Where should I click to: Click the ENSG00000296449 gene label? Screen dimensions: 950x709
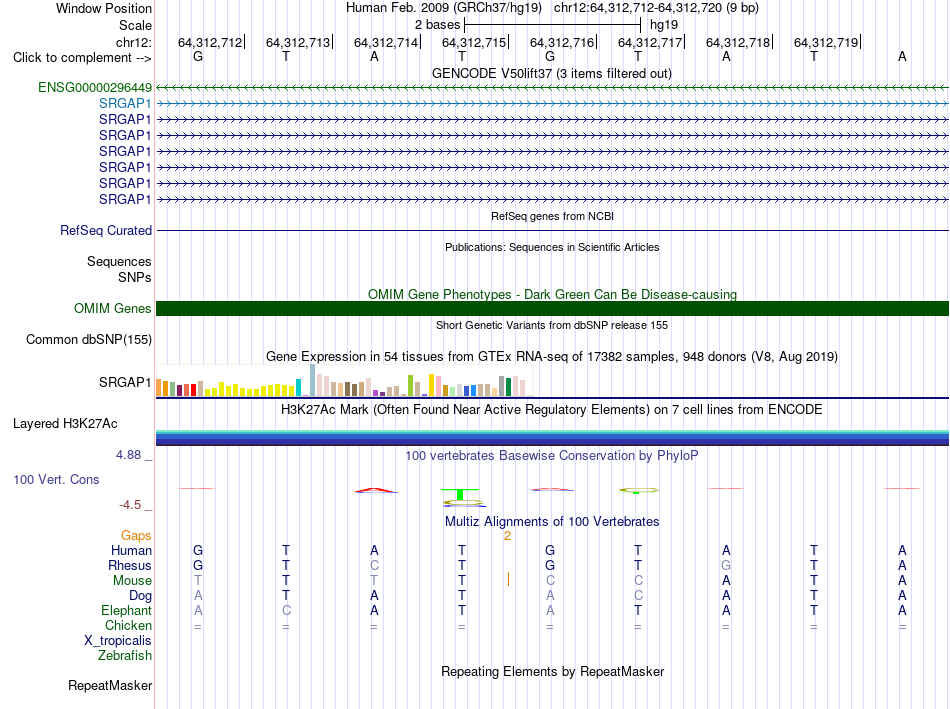click(95, 87)
